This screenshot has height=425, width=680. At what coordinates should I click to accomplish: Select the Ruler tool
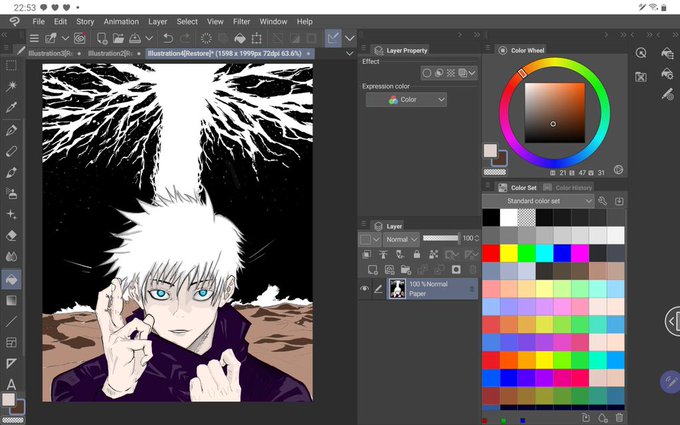pyautogui.click(x=11, y=363)
